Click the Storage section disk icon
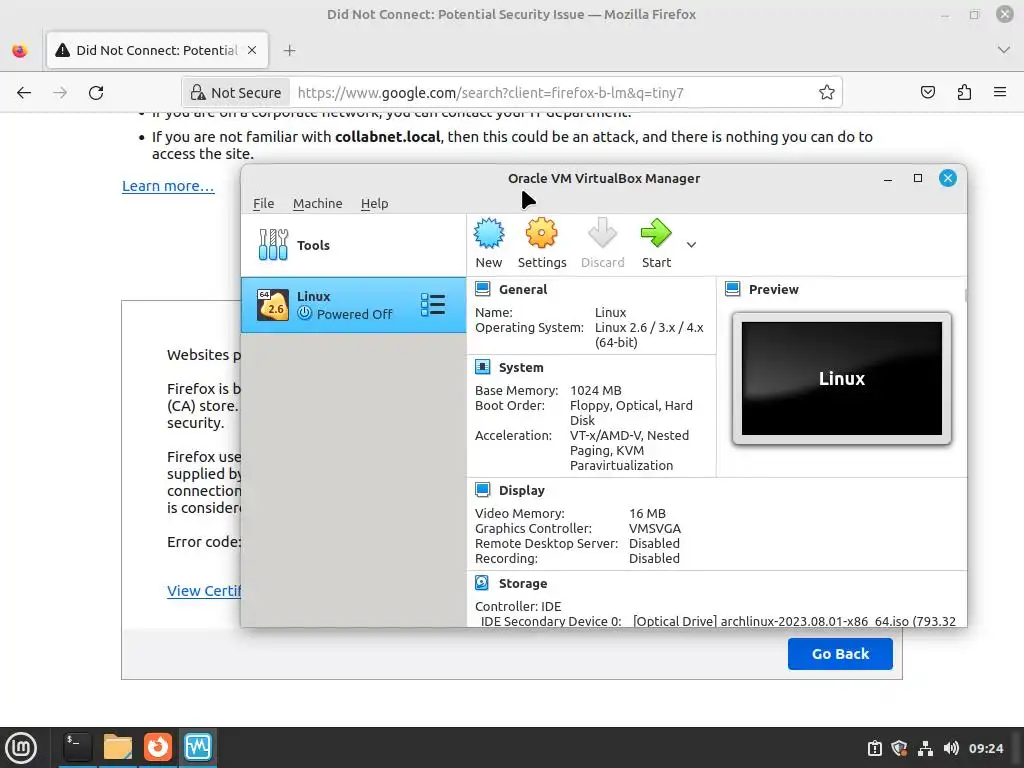The image size is (1024, 768). point(482,583)
